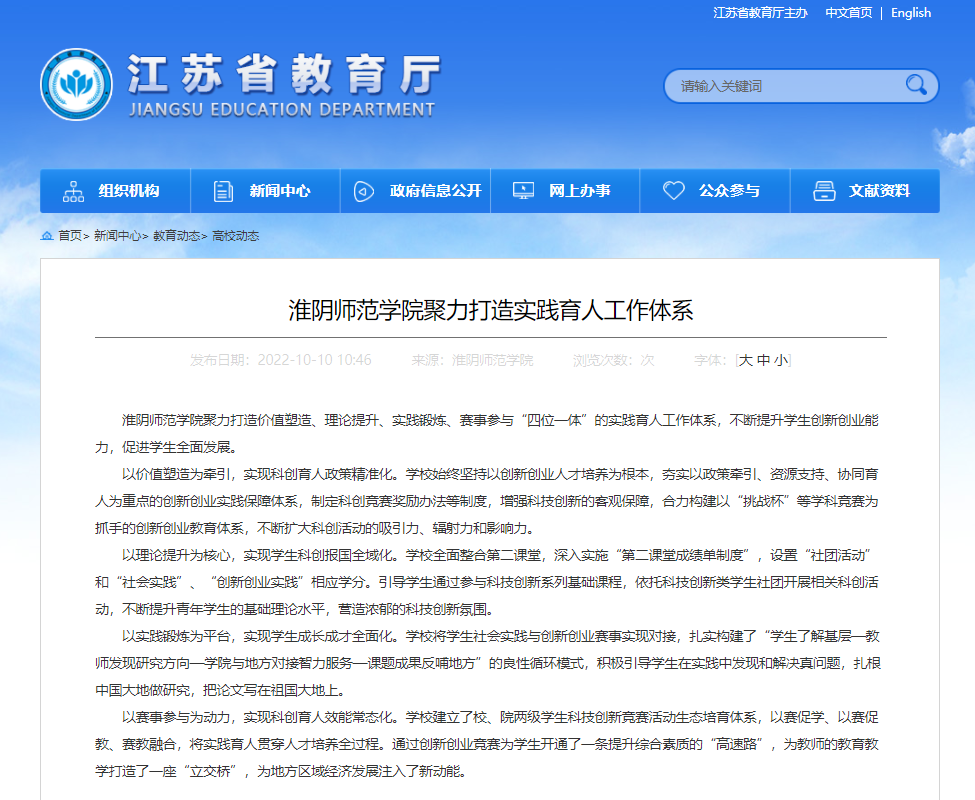Set font size to 中
This screenshot has width=975, height=800.
[x=764, y=360]
